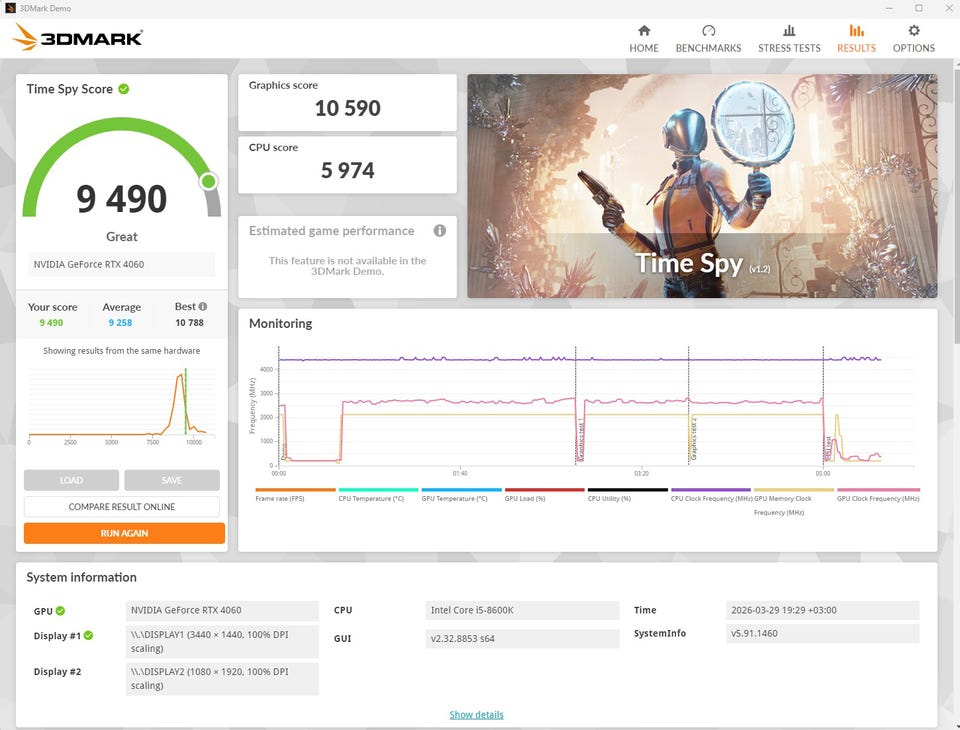This screenshot has width=960, height=730.
Task: Toggle the CPU Temperature legend swatch
Action: [x=378, y=490]
